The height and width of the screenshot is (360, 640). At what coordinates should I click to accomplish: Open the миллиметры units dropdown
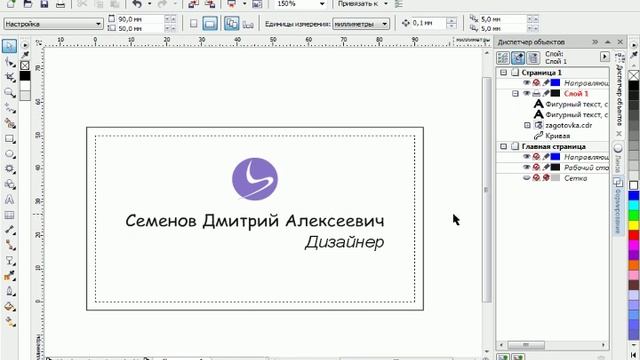[x=384, y=24]
